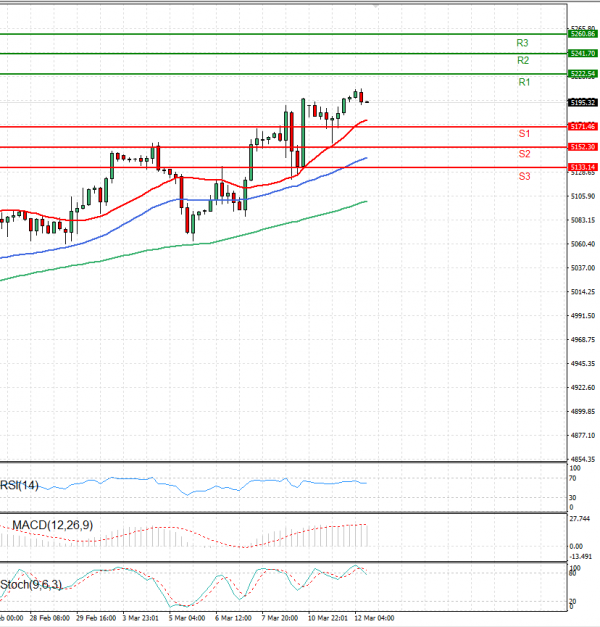This screenshot has width=600, height=627.
Task: Select the 5222.54 green price tag
Action: [x=583, y=74]
